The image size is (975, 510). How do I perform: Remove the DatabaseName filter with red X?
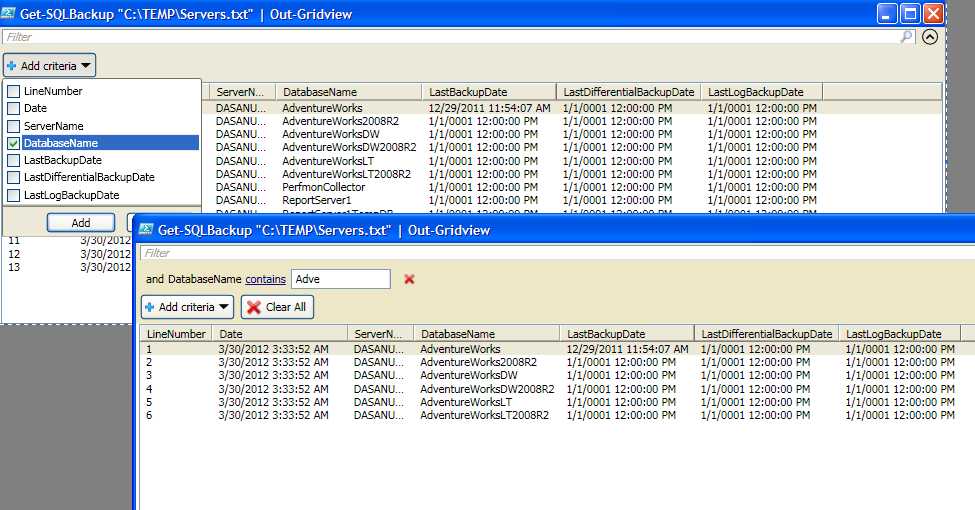click(x=409, y=280)
